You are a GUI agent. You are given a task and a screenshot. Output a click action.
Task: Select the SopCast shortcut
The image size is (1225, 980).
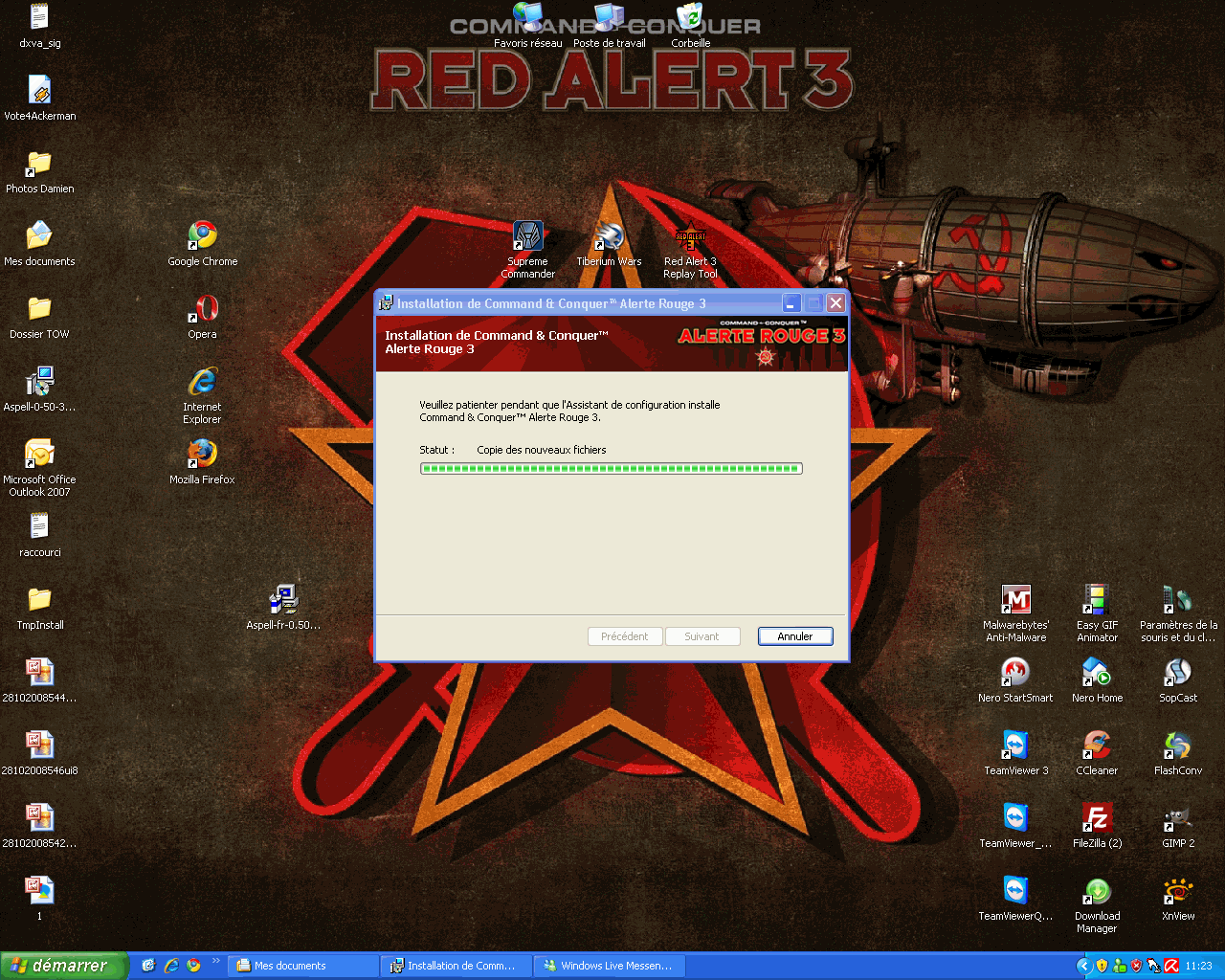(x=1178, y=680)
